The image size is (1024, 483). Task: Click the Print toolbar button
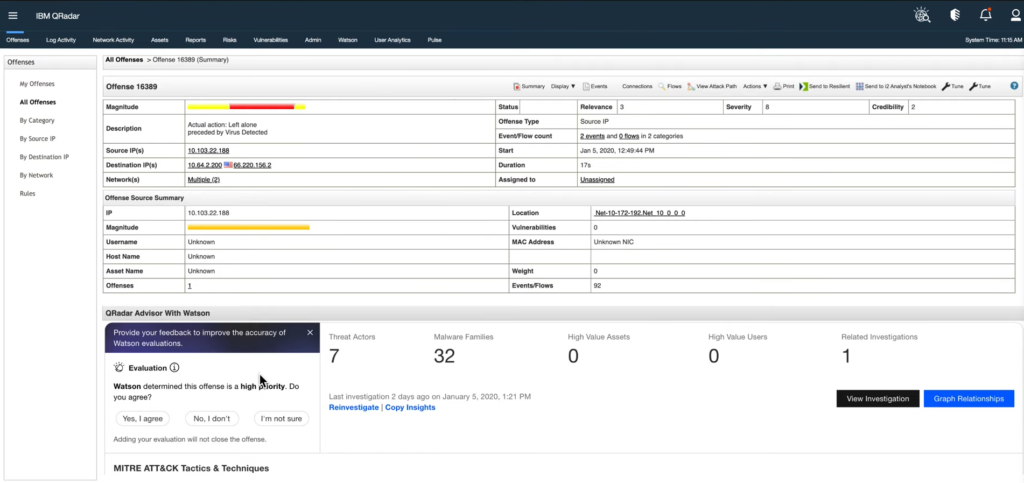pos(784,86)
